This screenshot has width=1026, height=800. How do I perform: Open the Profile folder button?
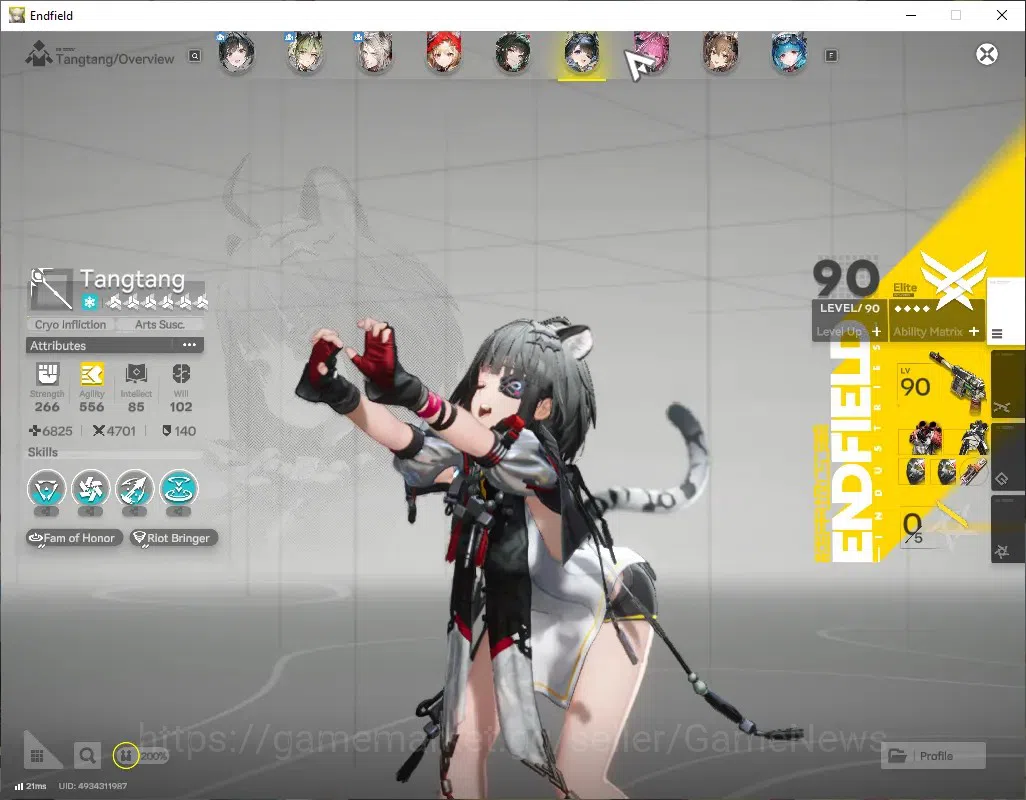[x=932, y=756]
